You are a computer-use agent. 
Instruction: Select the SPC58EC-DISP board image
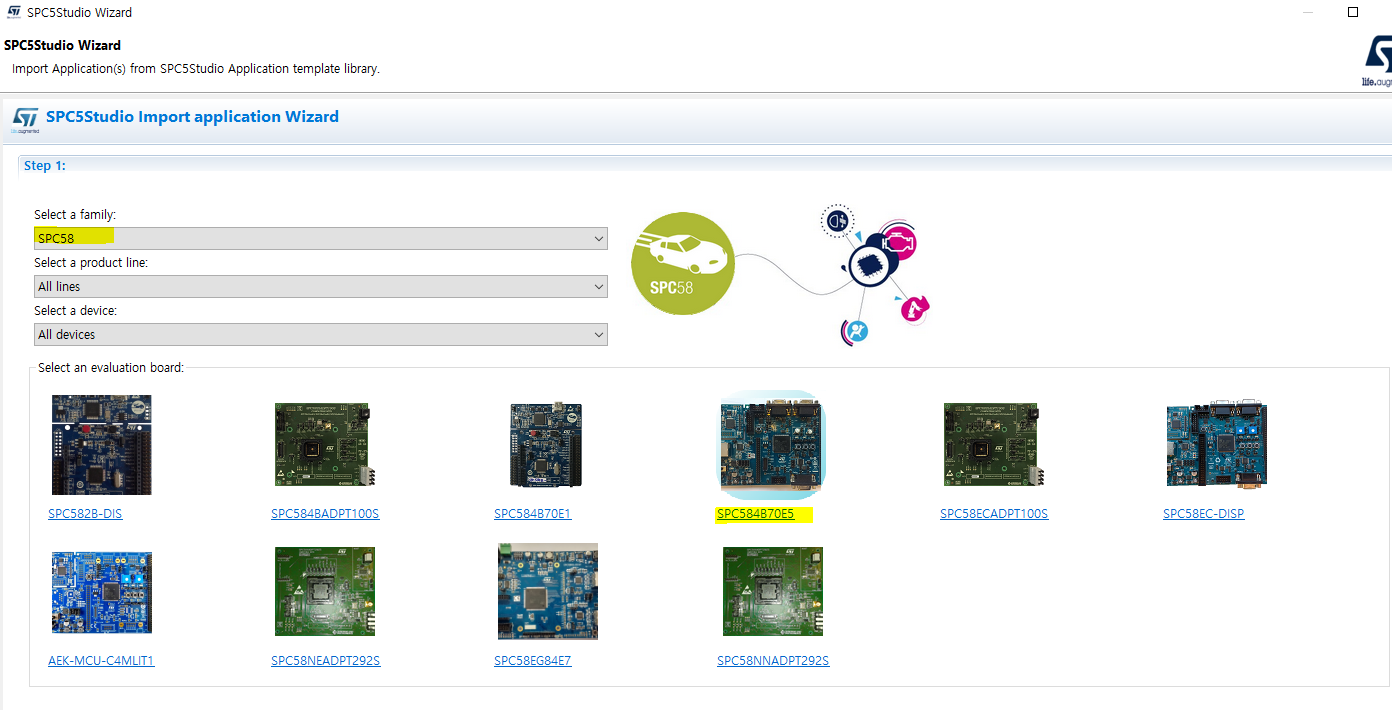click(x=1217, y=445)
